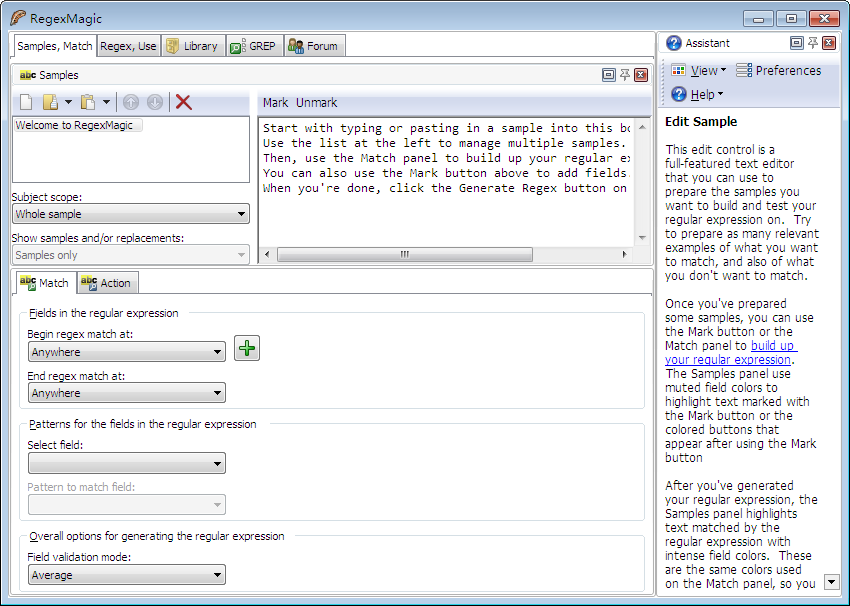Click the RegexMagic feather title icon
The height and width of the screenshot is (606, 850).
click(17, 18)
